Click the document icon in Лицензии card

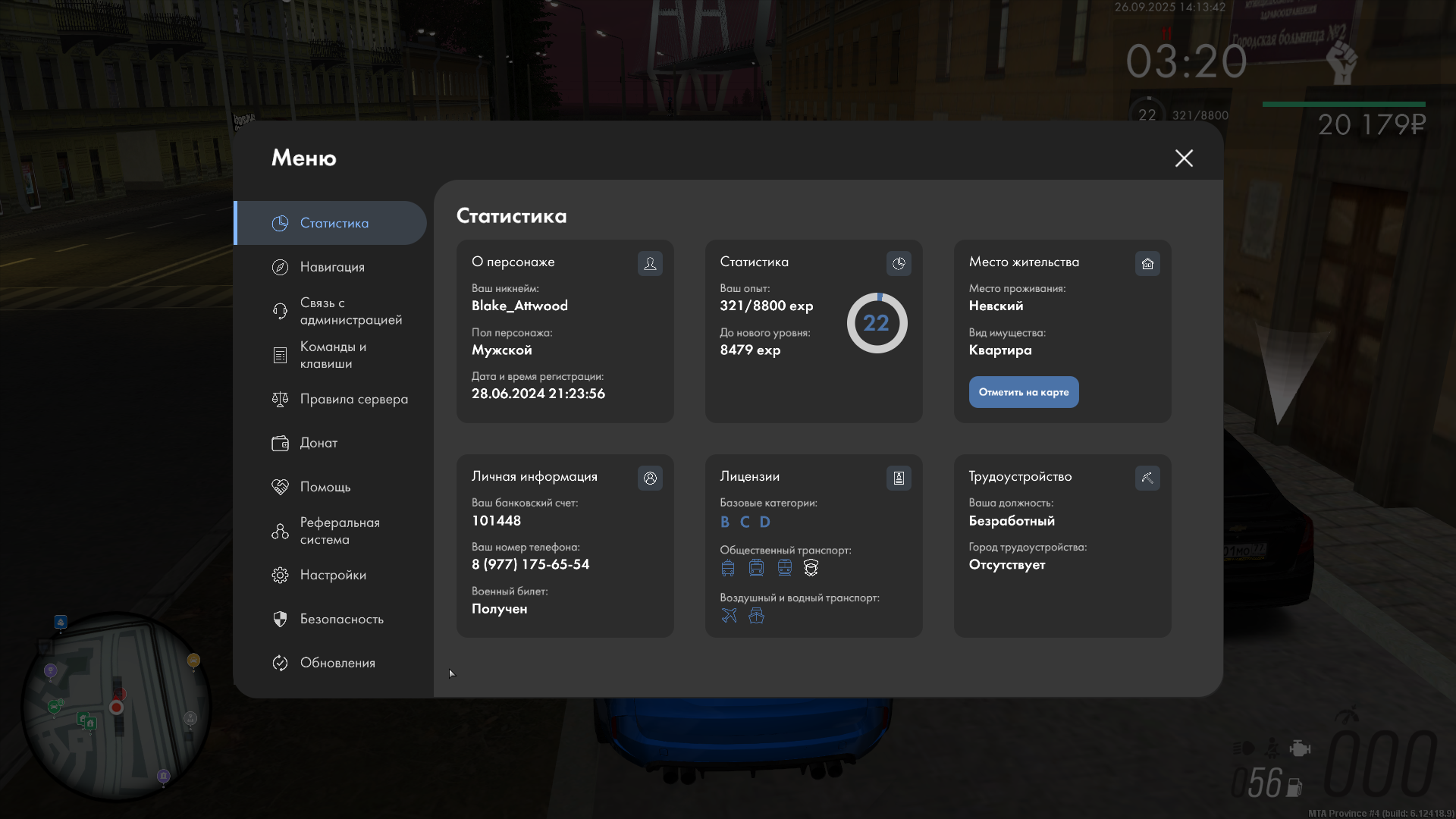[899, 478]
